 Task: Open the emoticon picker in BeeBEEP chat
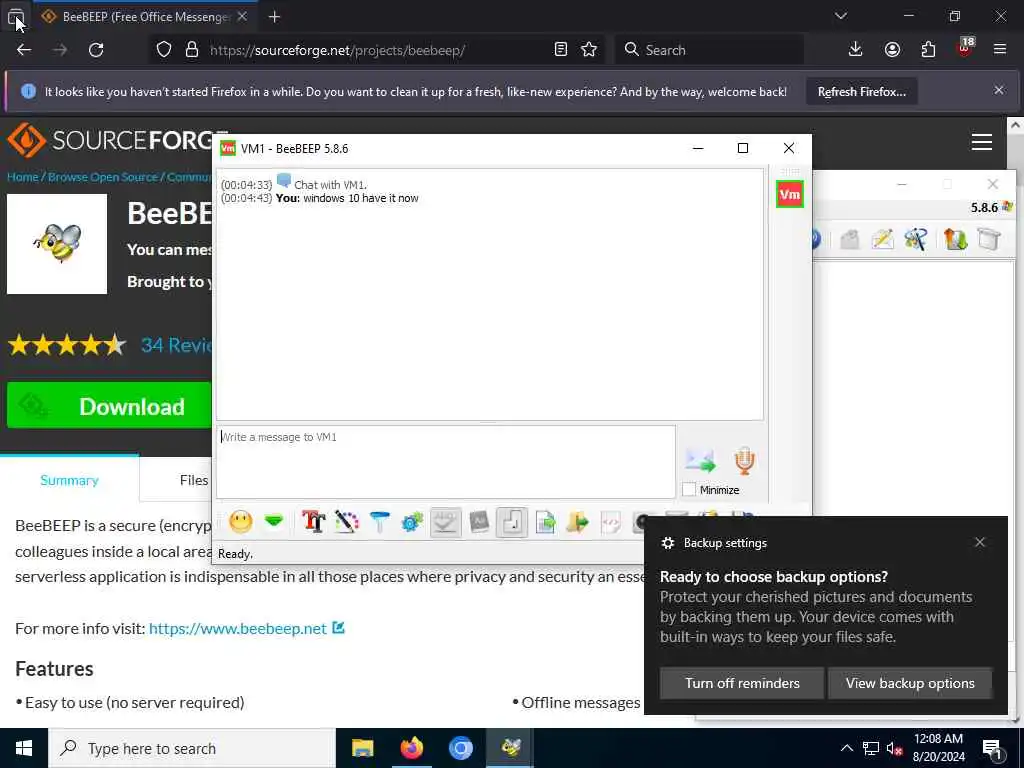[240, 522]
